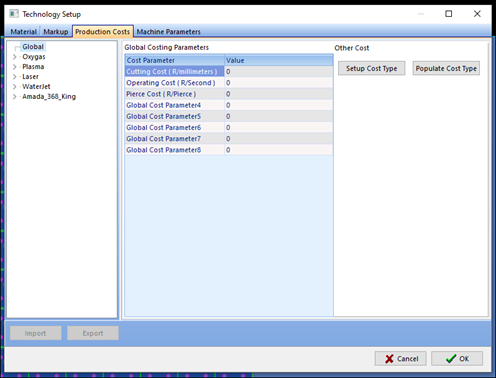Click the Import button
This screenshot has height=378, width=496.
(35, 333)
